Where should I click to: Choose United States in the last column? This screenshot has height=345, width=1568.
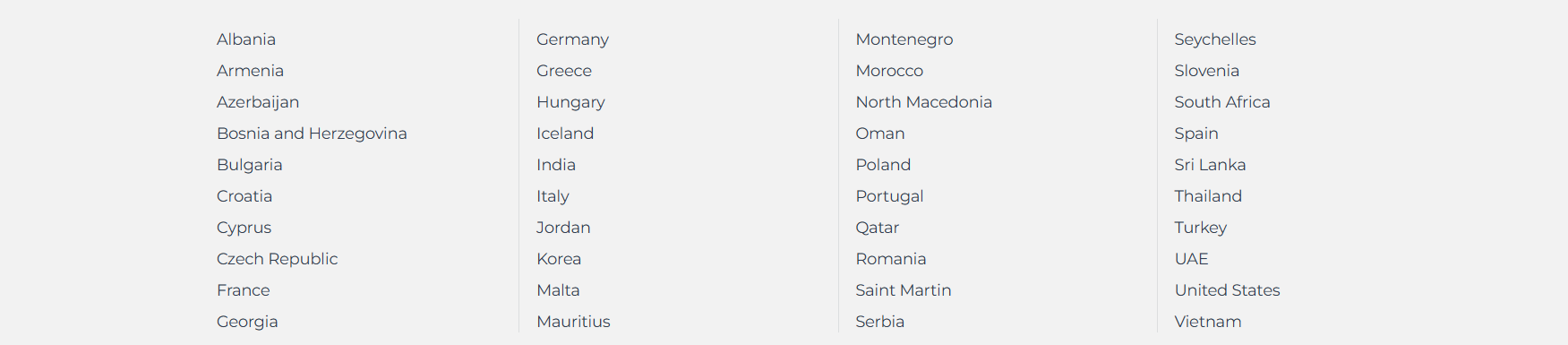tap(1228, 290)
